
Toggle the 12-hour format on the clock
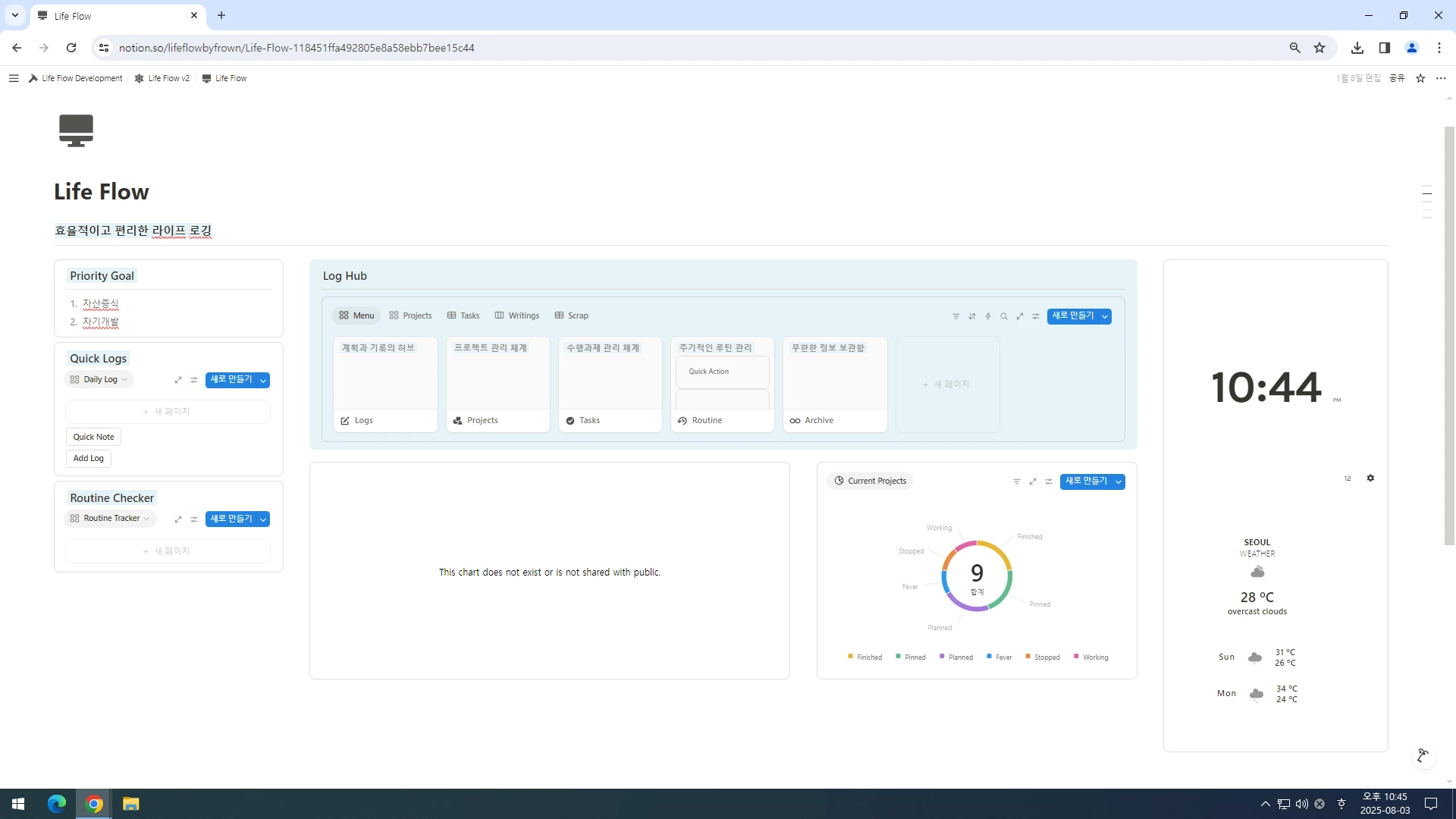[1347, 479]
